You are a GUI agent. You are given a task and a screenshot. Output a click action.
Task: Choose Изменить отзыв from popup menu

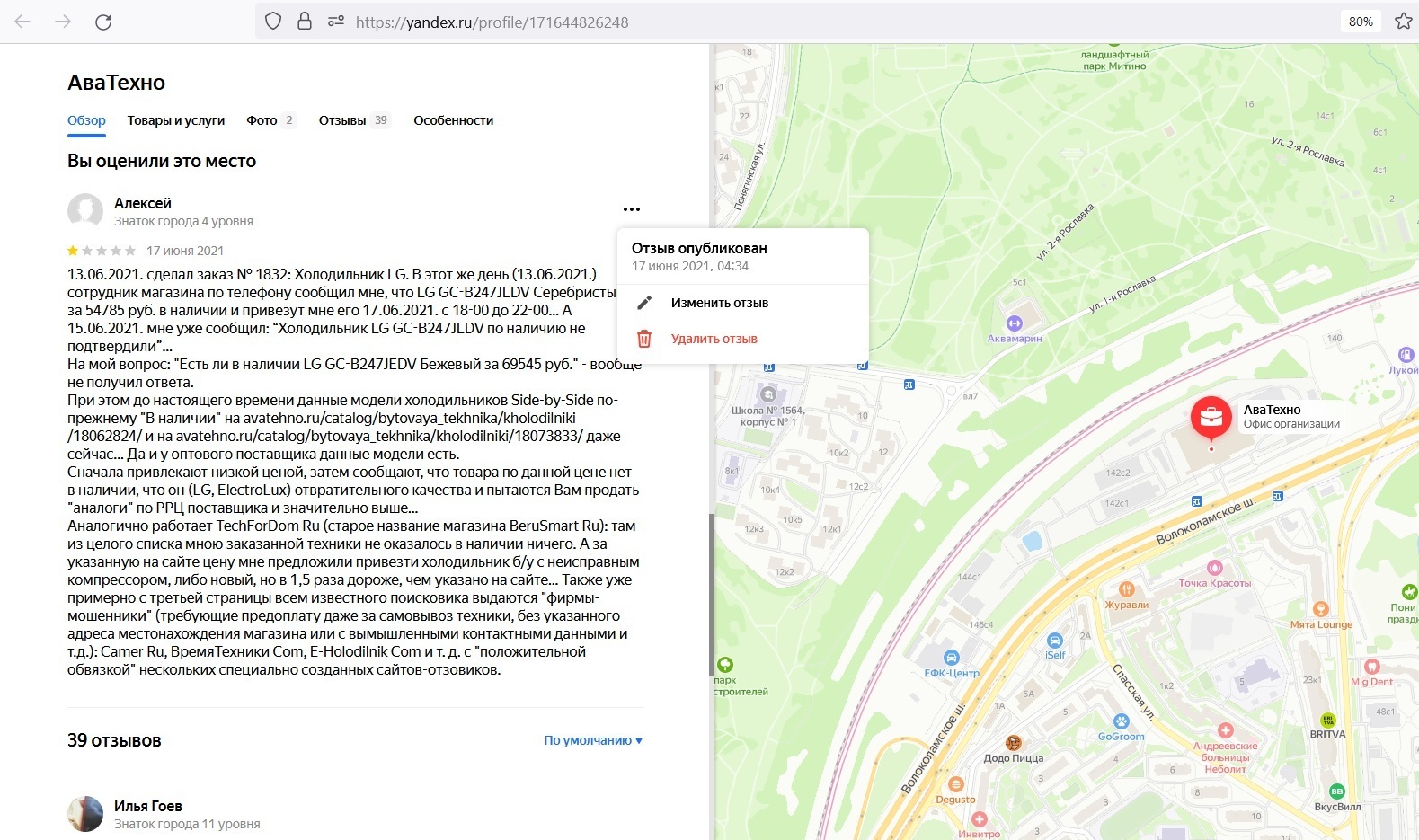click(x=720, y=303)
